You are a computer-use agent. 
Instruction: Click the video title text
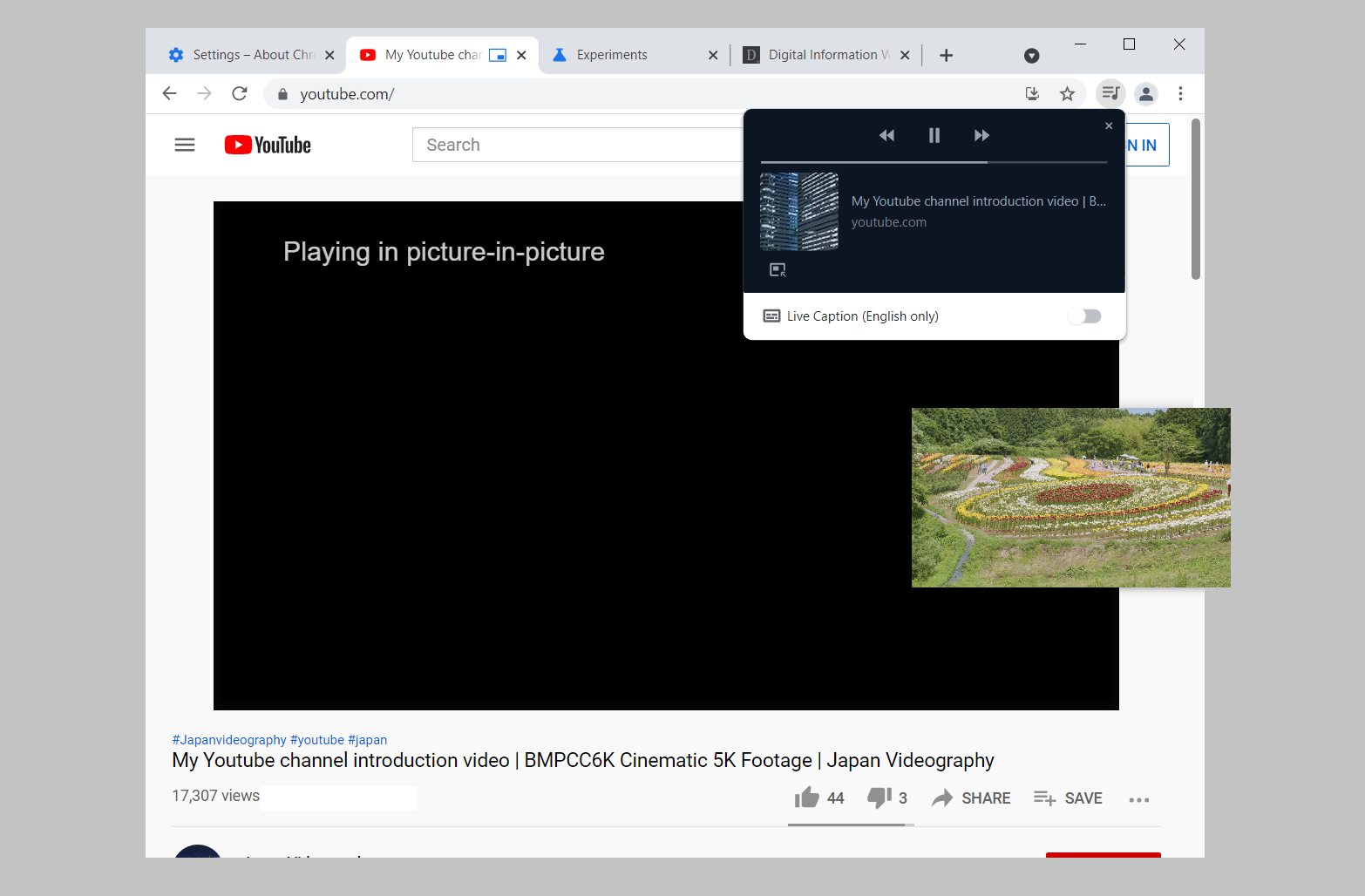pos(583,760)
